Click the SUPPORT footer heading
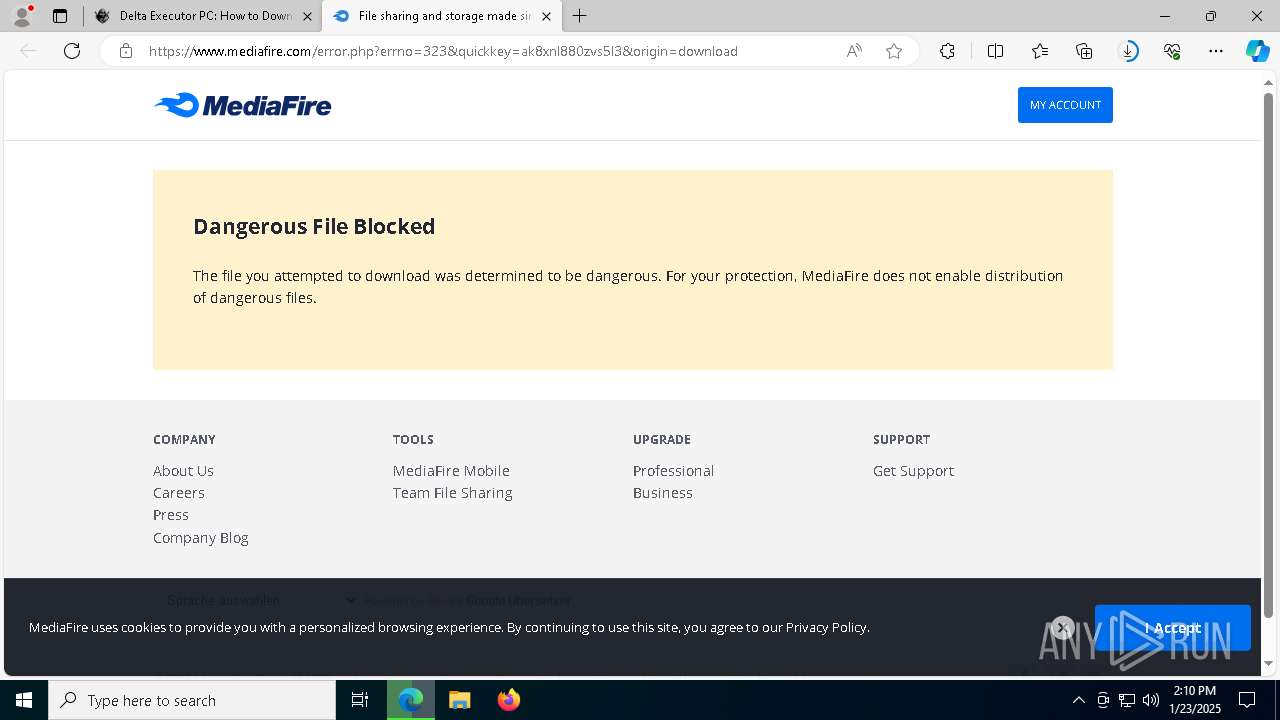The width and height of the screenshot is (1280, 720). coord(901,440)
